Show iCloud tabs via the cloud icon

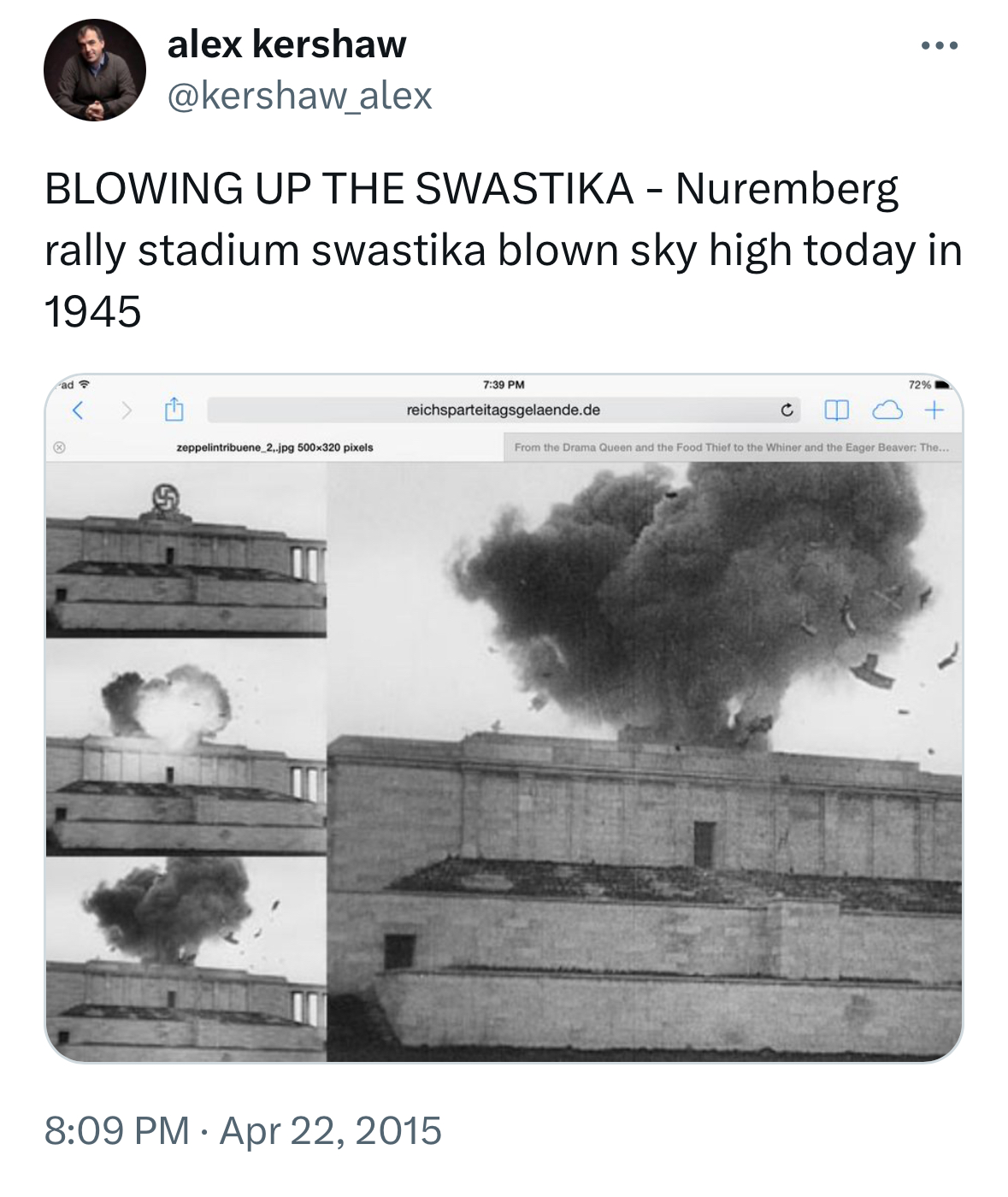(887, 410)
